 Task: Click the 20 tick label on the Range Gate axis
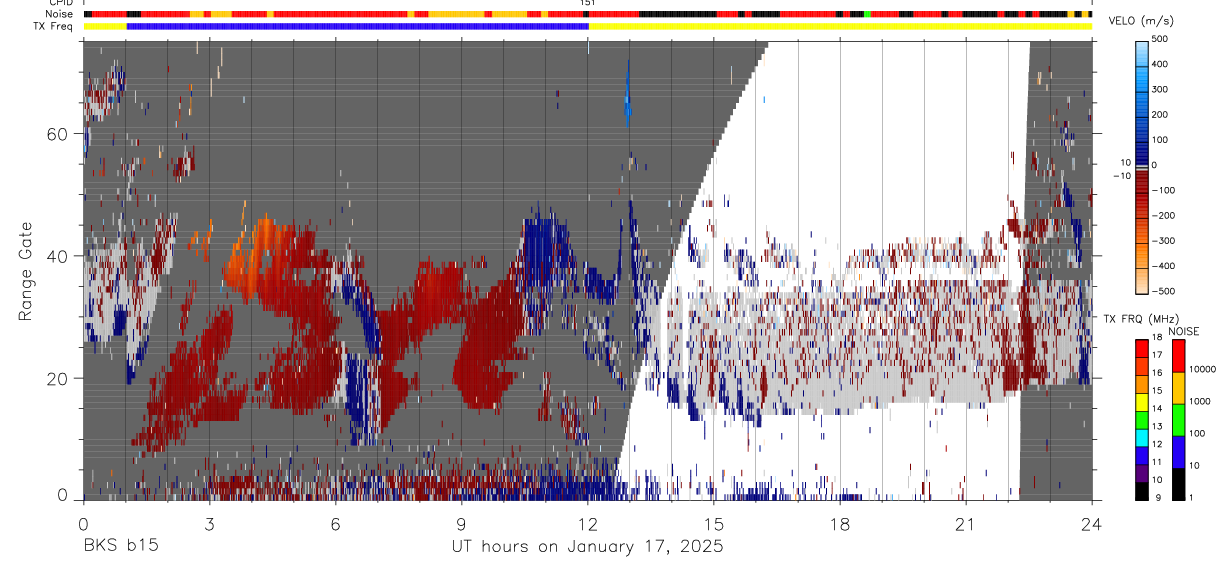(x=58, y=378)
